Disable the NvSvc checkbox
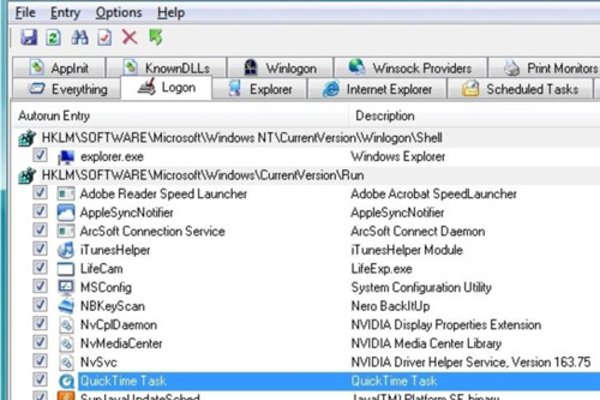 pos(40,361)
